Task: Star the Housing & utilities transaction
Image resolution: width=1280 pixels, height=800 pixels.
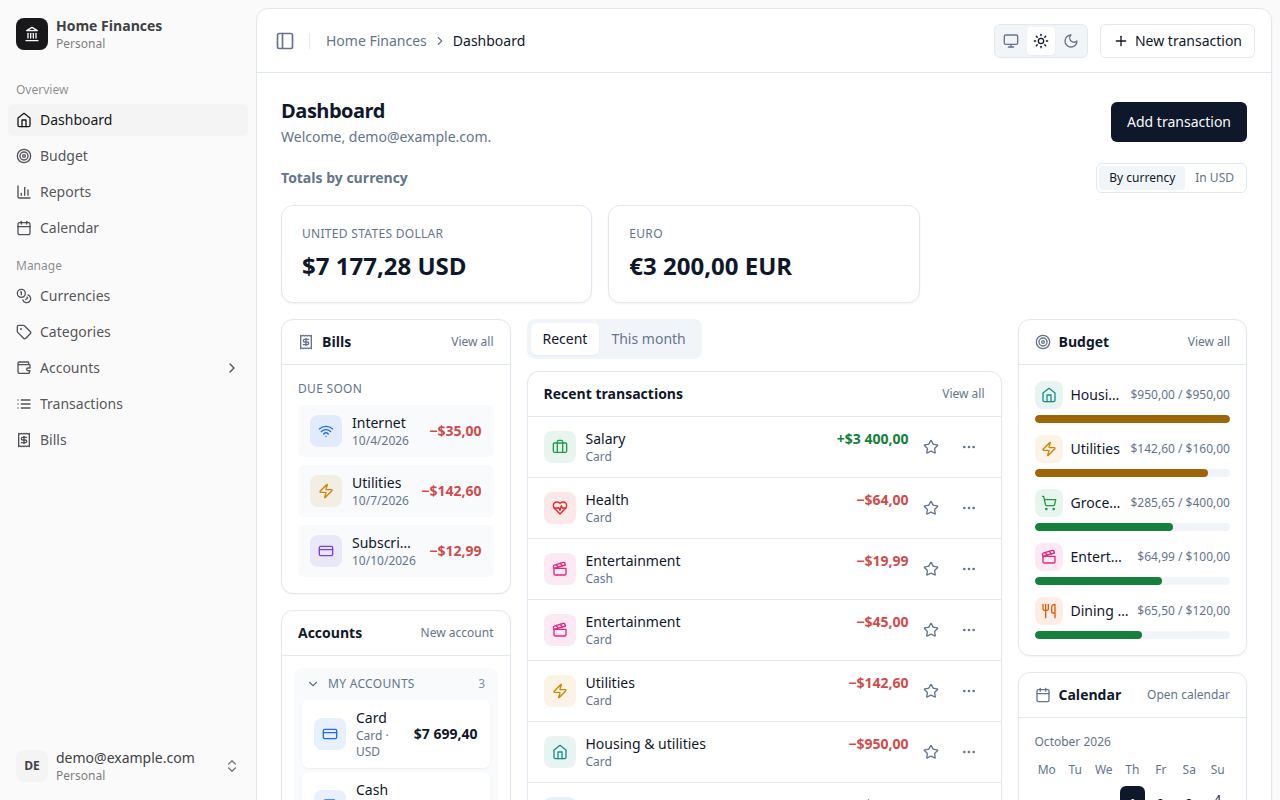Action: click(x=931, y=752)
